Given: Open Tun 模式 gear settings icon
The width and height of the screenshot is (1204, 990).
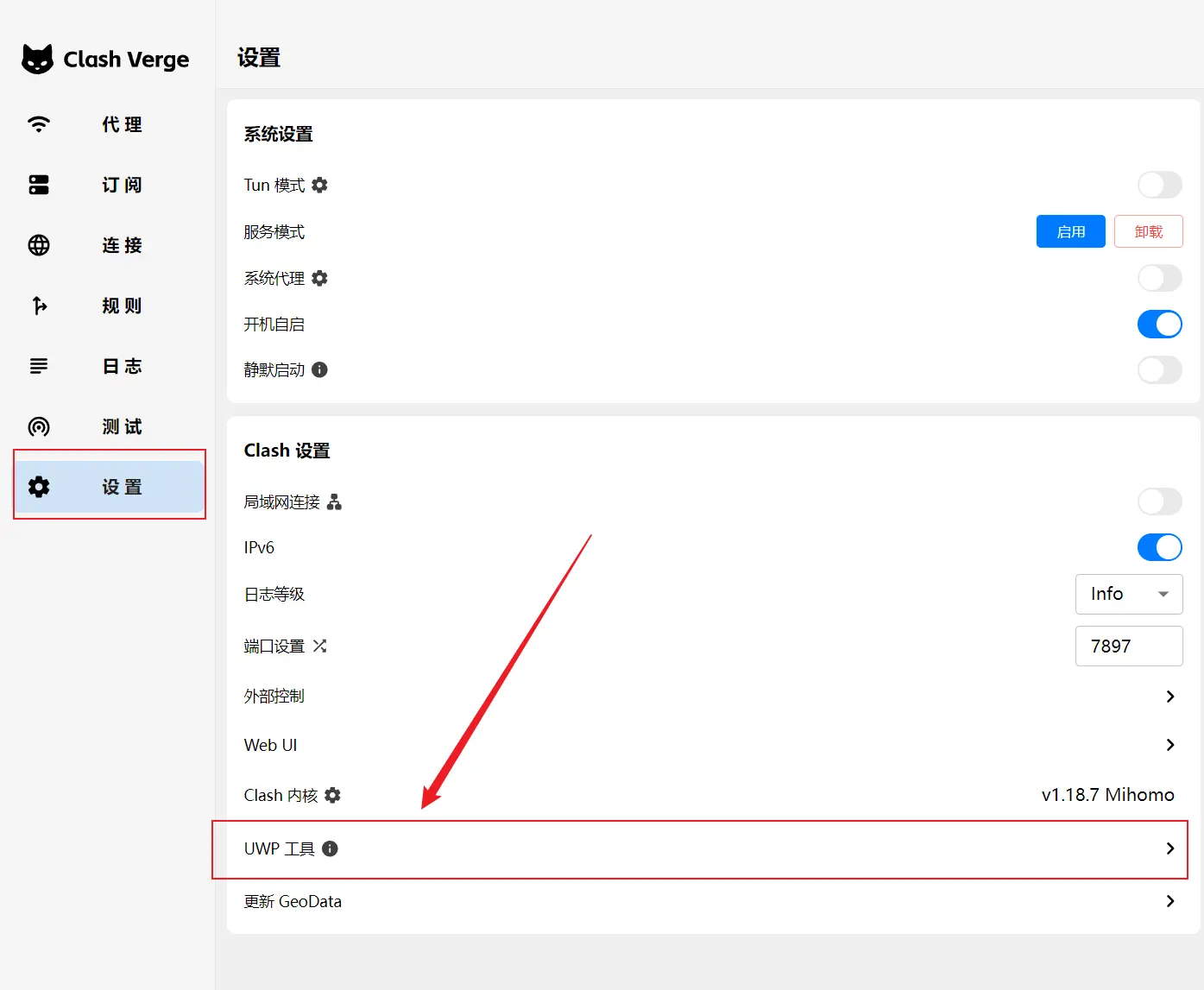Looking at the screenshot, I should tap(319, 185).
